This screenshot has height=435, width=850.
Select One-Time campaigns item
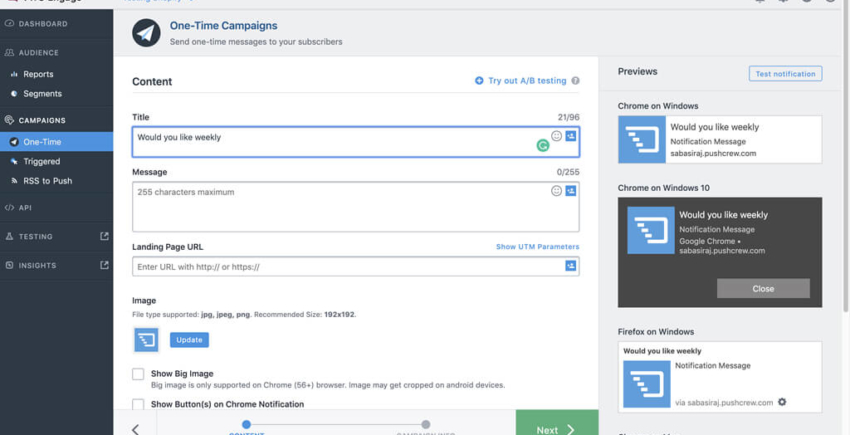[x=56, y=142]
